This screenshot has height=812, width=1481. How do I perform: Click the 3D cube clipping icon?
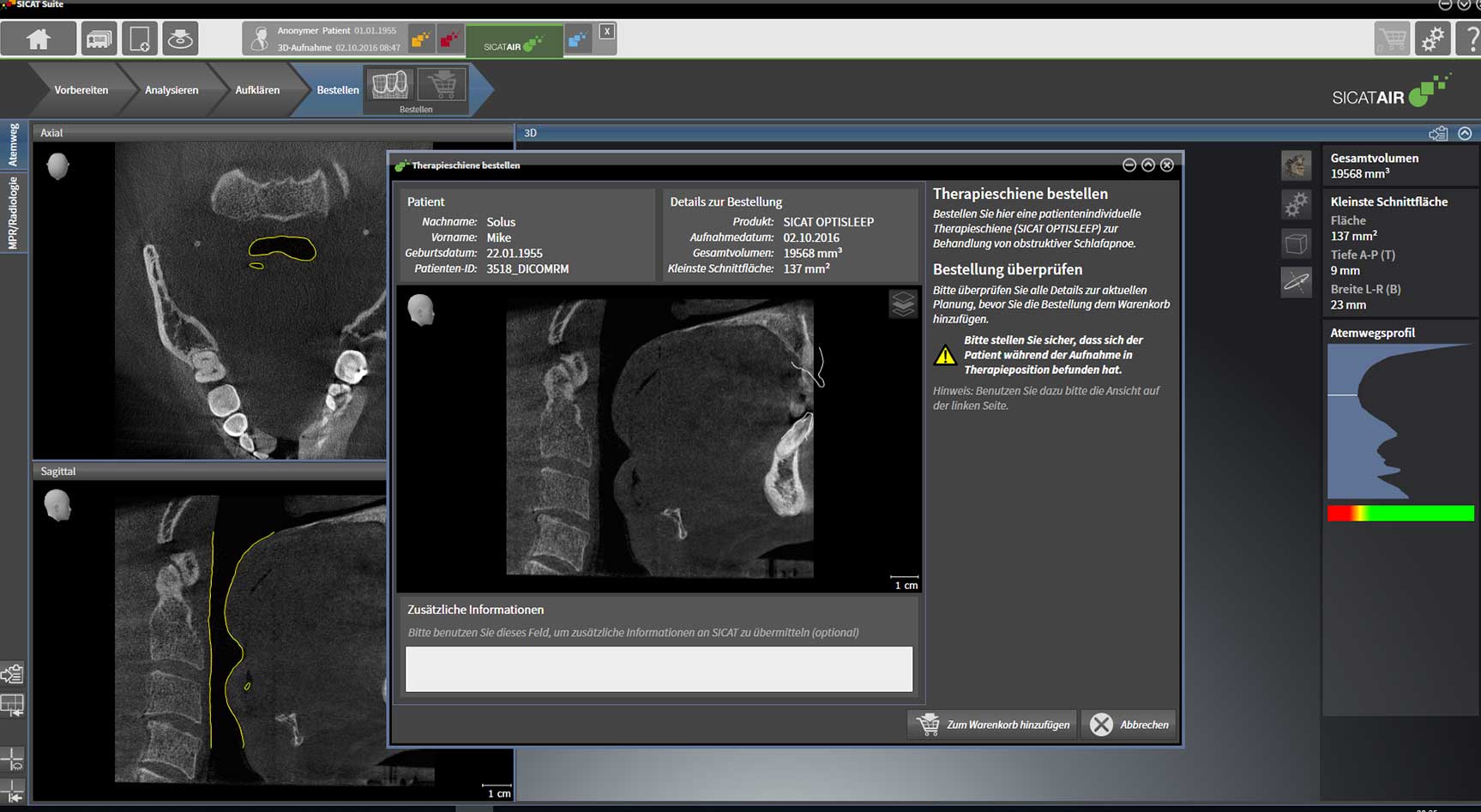tap(1296, 244)
